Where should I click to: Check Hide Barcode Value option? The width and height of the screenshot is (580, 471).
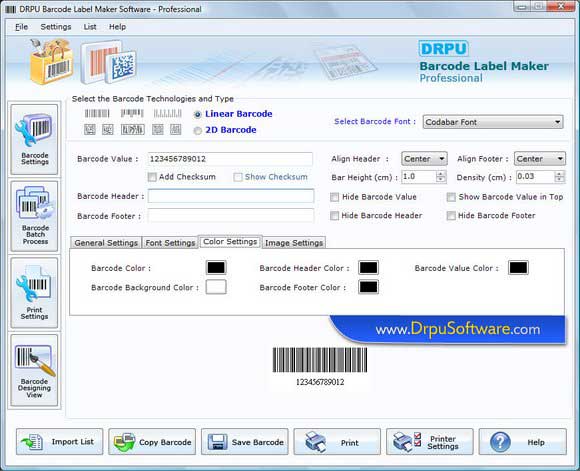click(x=334, y=197)
